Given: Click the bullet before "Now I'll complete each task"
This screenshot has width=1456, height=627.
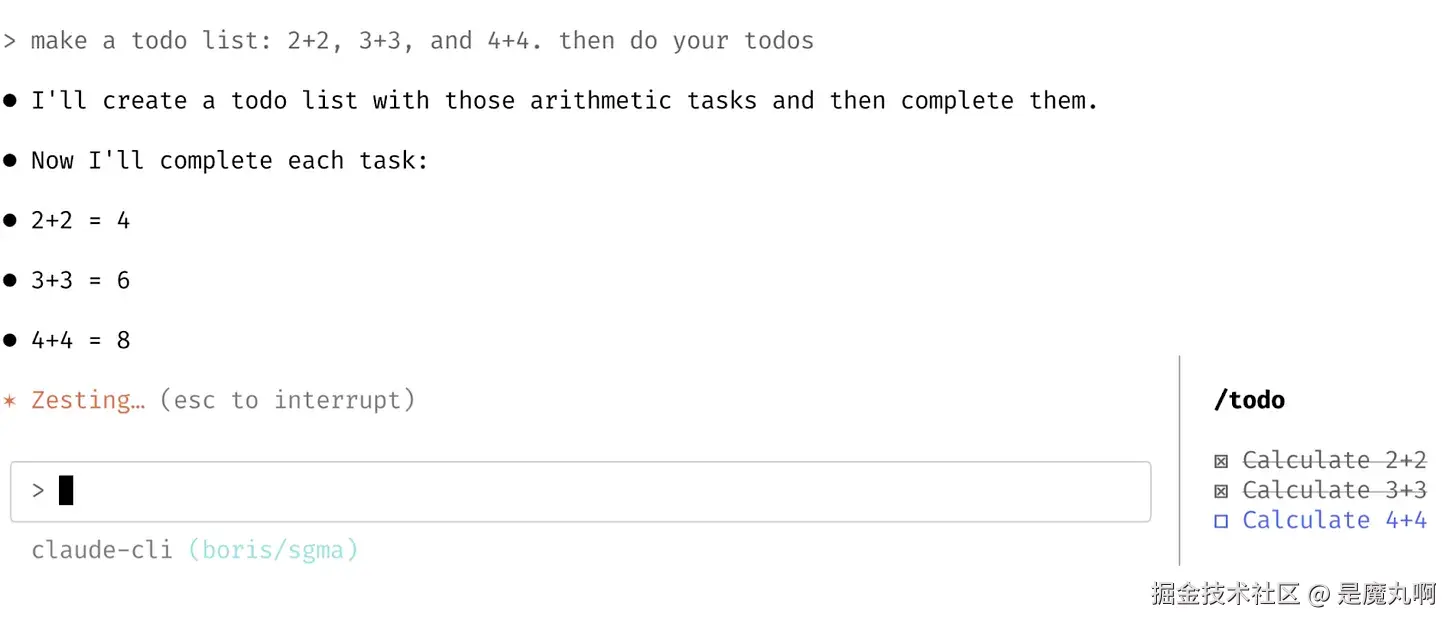Looking at the screenshot, I should click(10, 161).
